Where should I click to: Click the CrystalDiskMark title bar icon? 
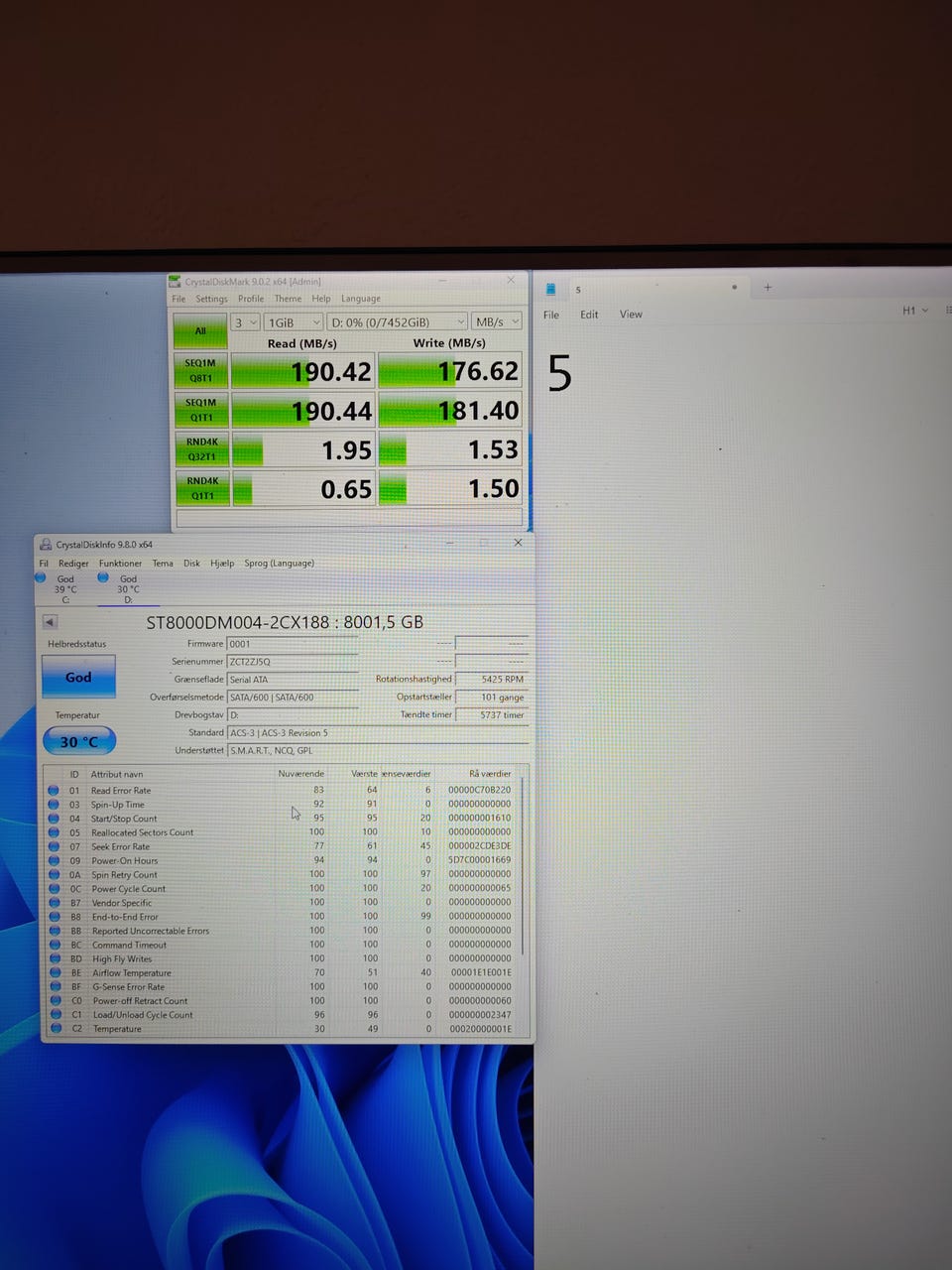[176, 282]
